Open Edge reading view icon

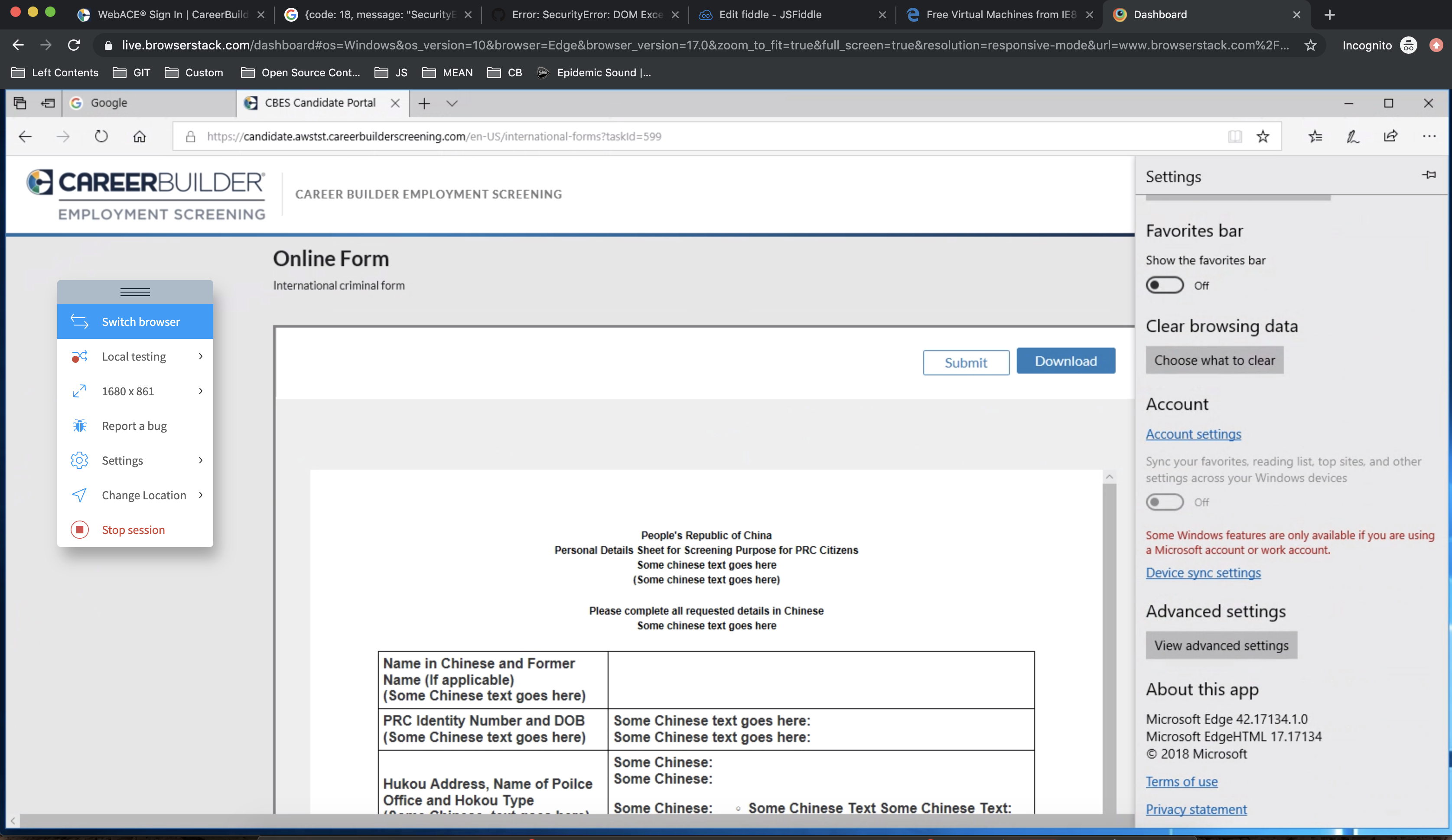tap(1235, 137)
